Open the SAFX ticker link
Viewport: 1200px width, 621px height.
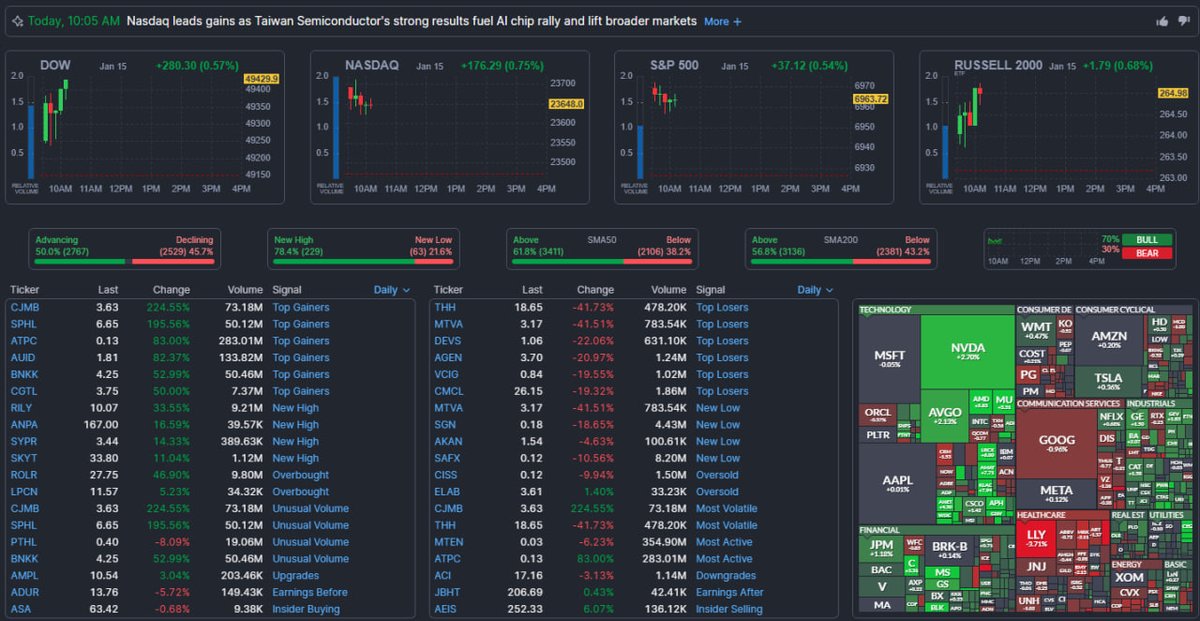[447, 458]
